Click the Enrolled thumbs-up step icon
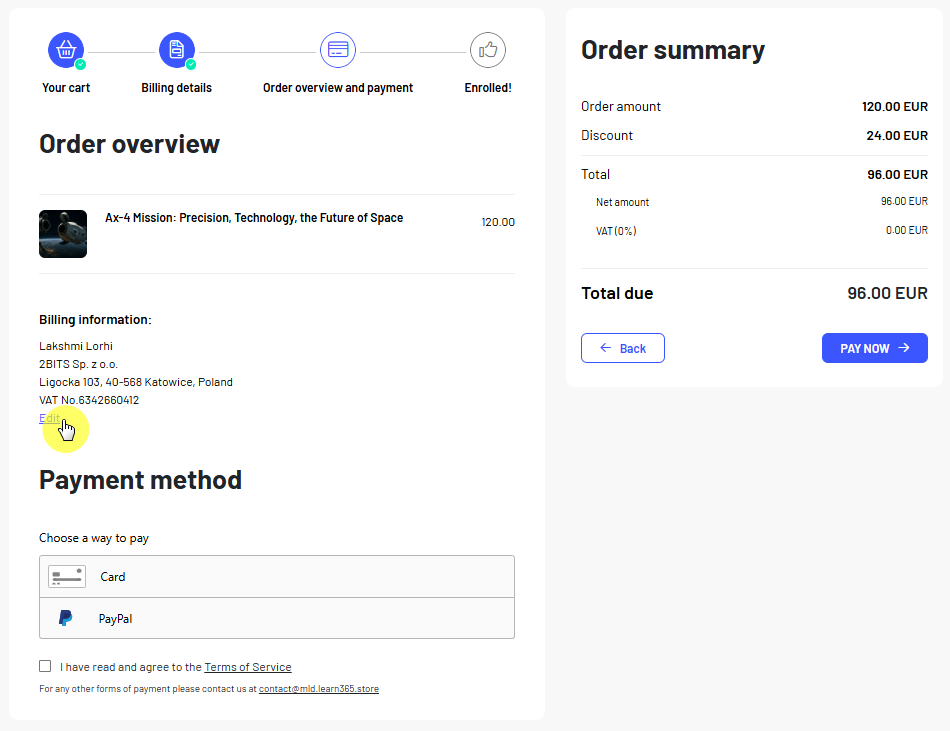The height and width of the screenshot is (731, 950). (x=488, y=50)
